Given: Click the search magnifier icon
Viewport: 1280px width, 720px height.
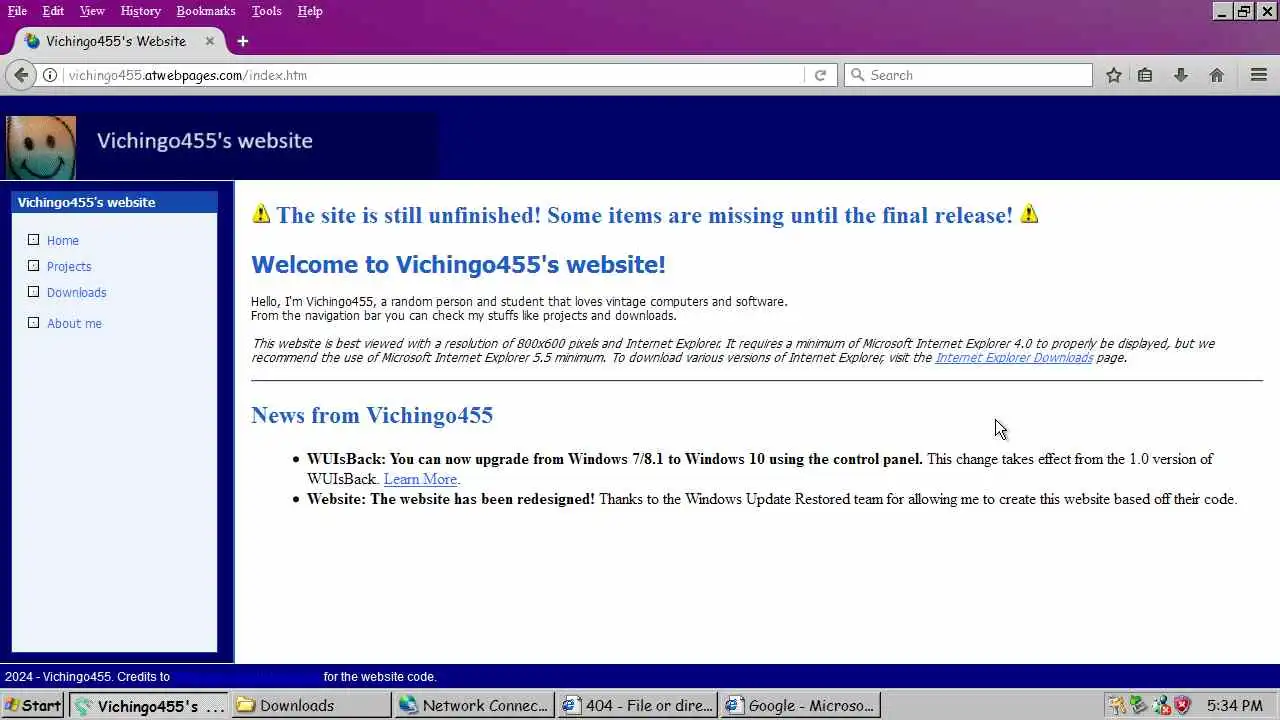Looking at the screenshot, I should [x=856, y=75].
